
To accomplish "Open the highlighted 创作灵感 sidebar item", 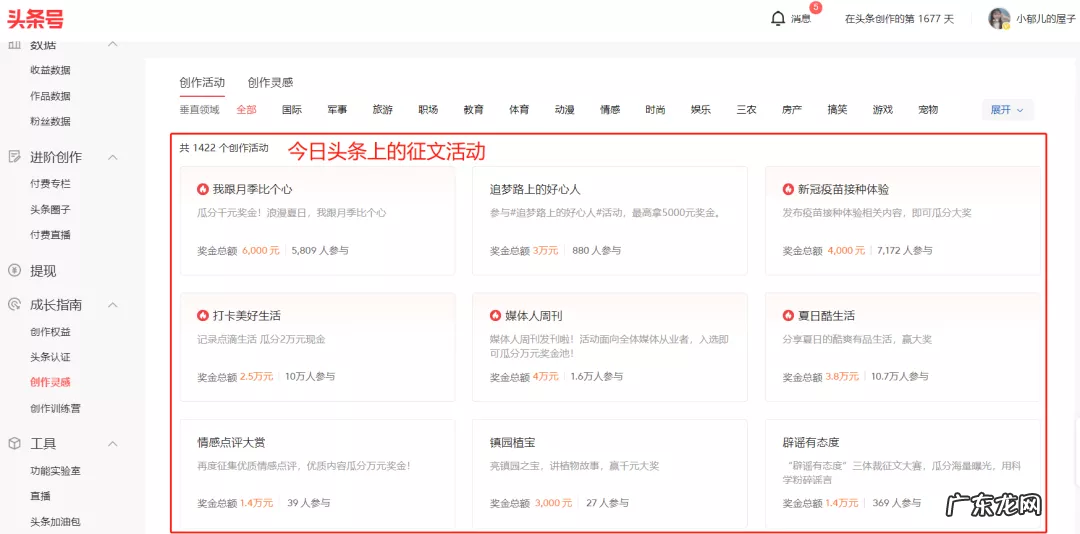I will [x=50, y=382].
